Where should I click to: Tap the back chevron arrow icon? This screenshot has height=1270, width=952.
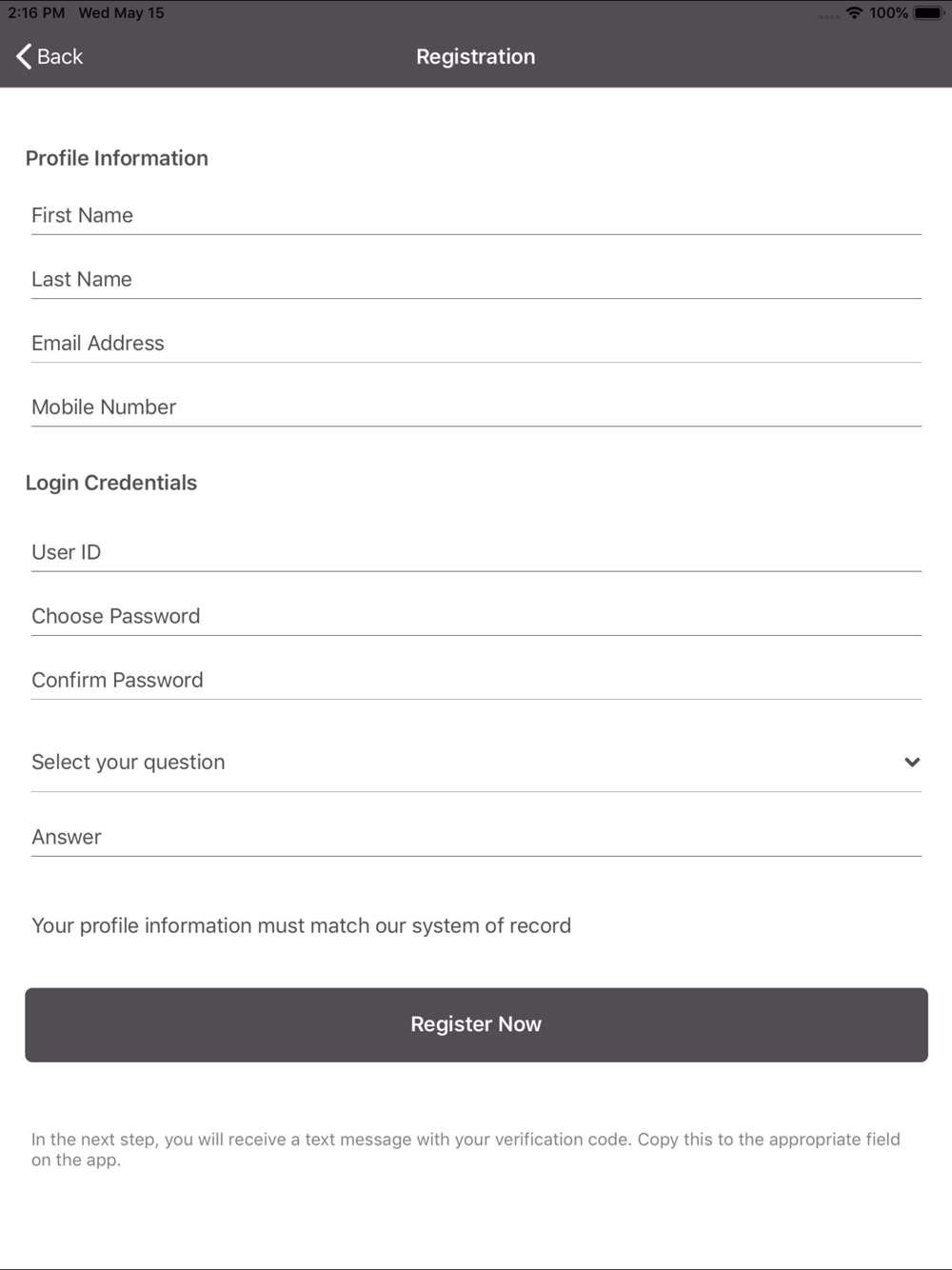pos(24,56)
